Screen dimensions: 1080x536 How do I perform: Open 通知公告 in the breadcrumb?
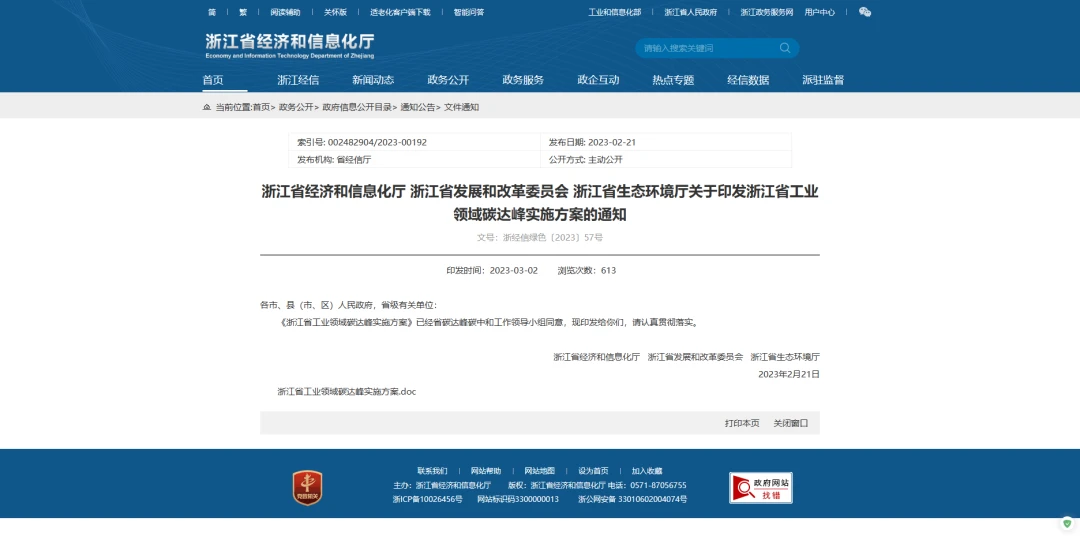(x=418, y=107)
